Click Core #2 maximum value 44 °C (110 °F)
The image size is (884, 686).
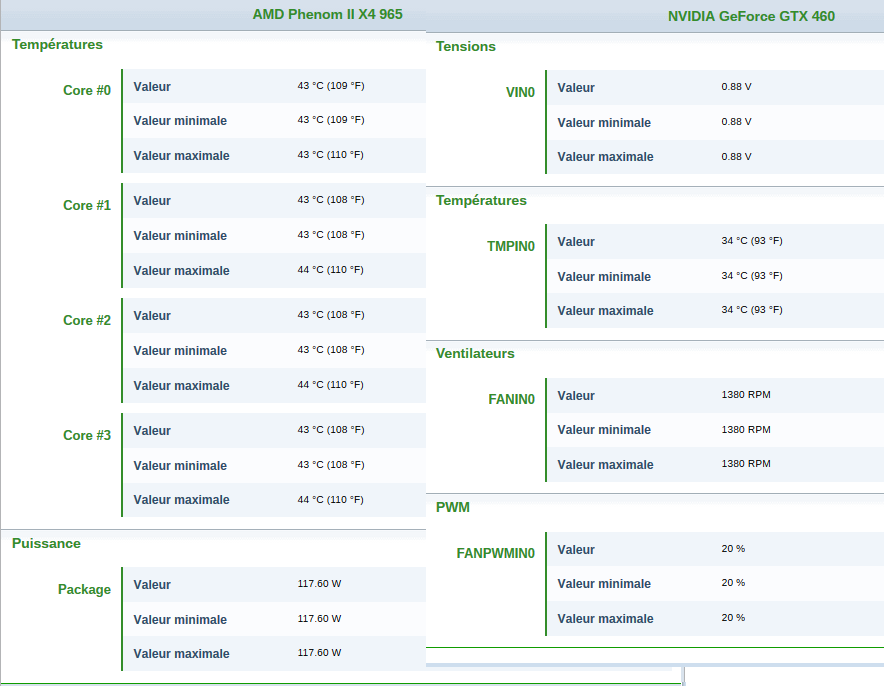click(330, 384)
